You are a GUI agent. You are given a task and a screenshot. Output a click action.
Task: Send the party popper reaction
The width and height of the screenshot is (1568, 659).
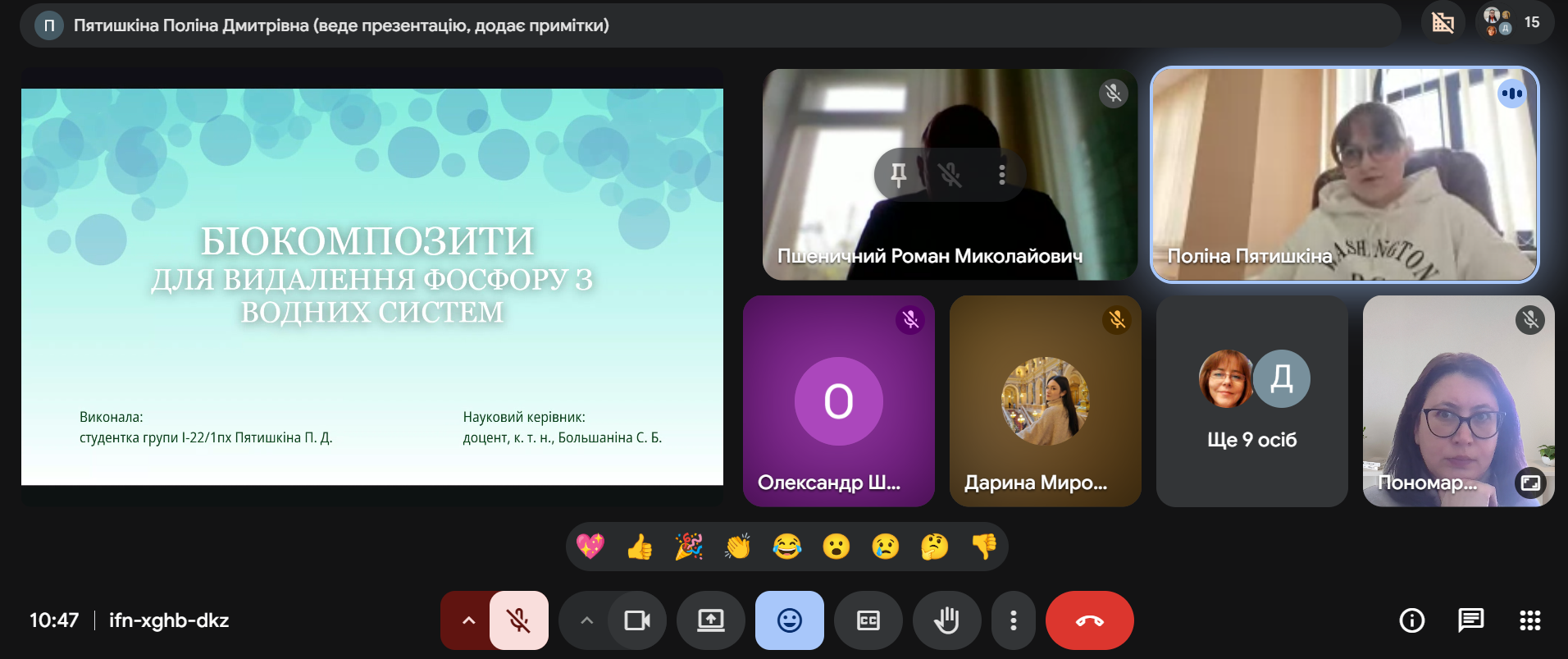coord(689,547)
